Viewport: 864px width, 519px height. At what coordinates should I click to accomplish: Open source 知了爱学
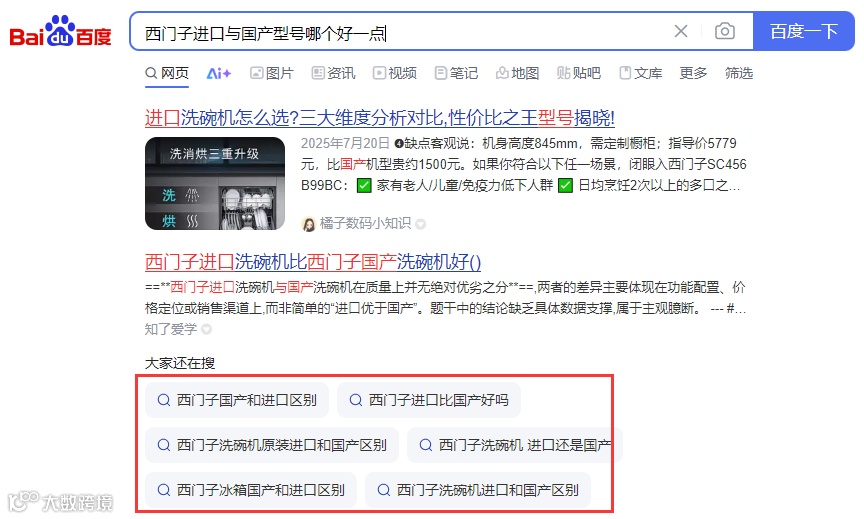(171, 329)
